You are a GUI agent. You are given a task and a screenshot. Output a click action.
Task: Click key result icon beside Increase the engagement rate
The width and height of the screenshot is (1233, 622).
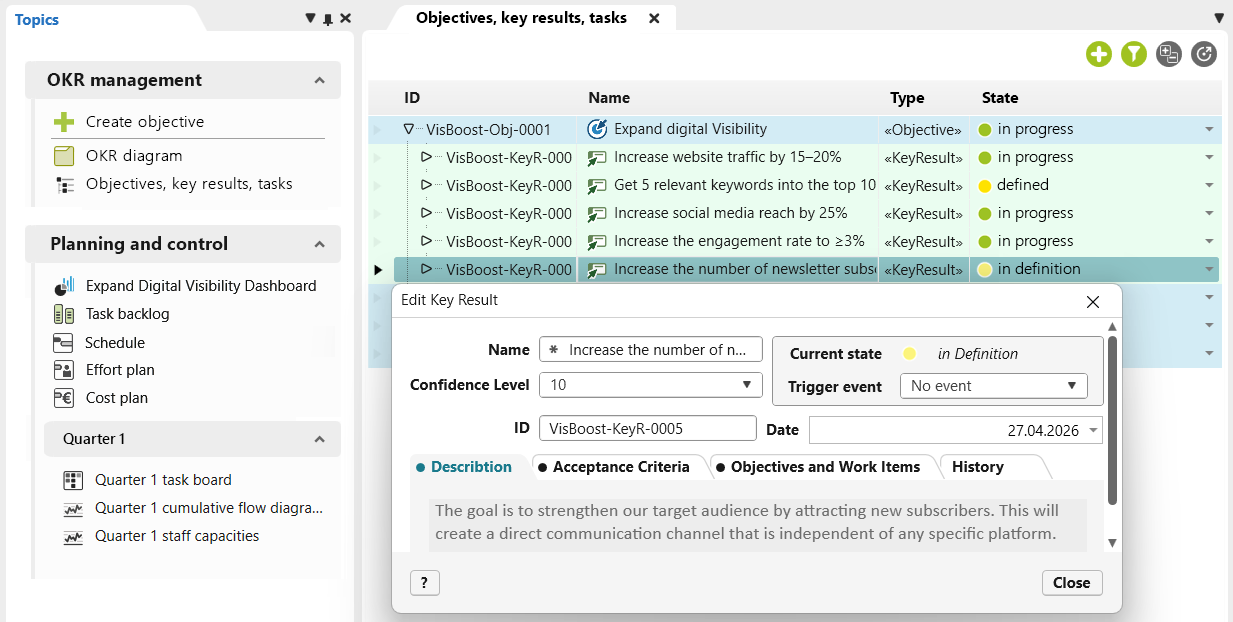point(597,241)
